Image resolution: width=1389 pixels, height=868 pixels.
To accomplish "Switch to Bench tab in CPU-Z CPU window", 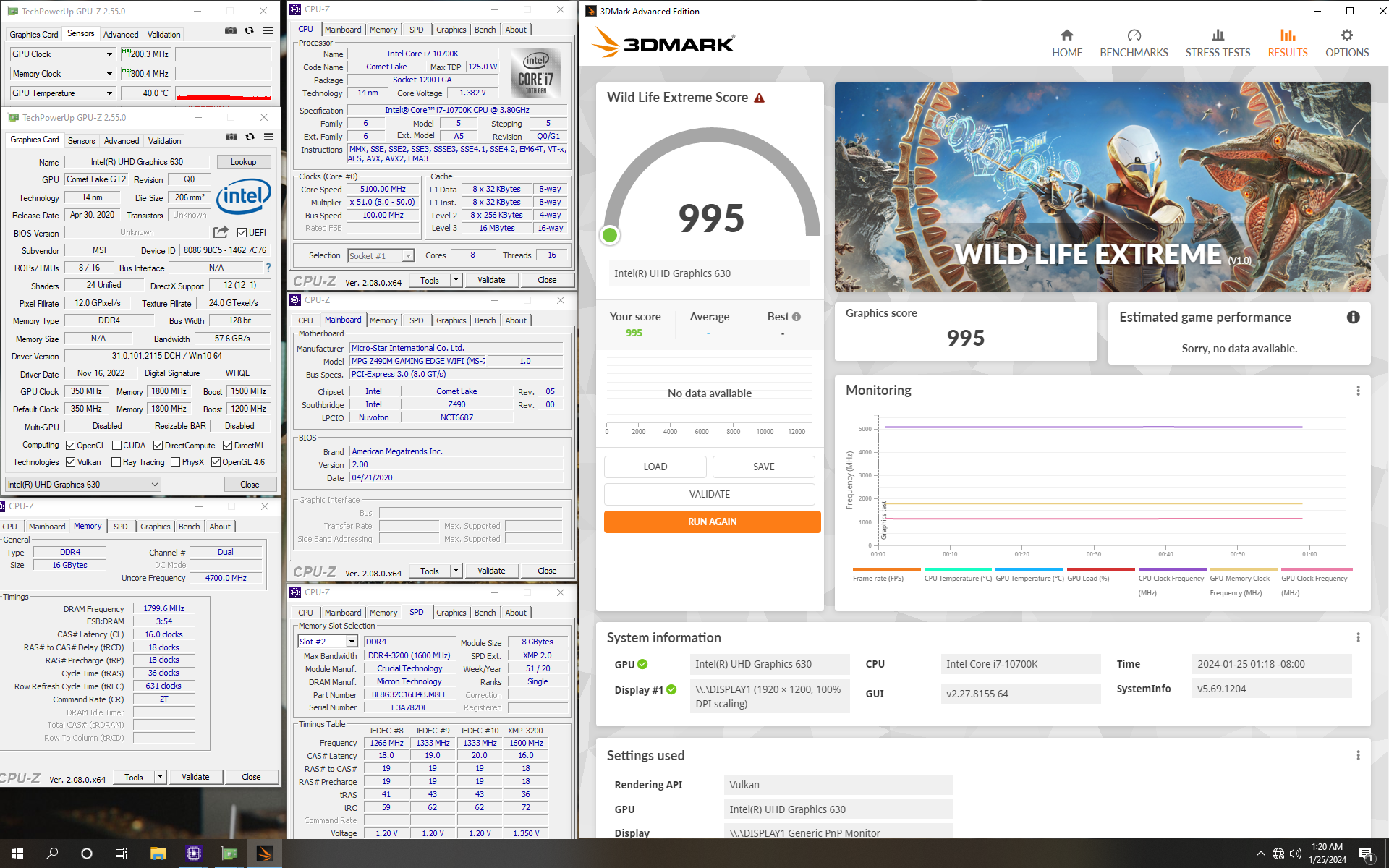I will (x=485, y=30).
